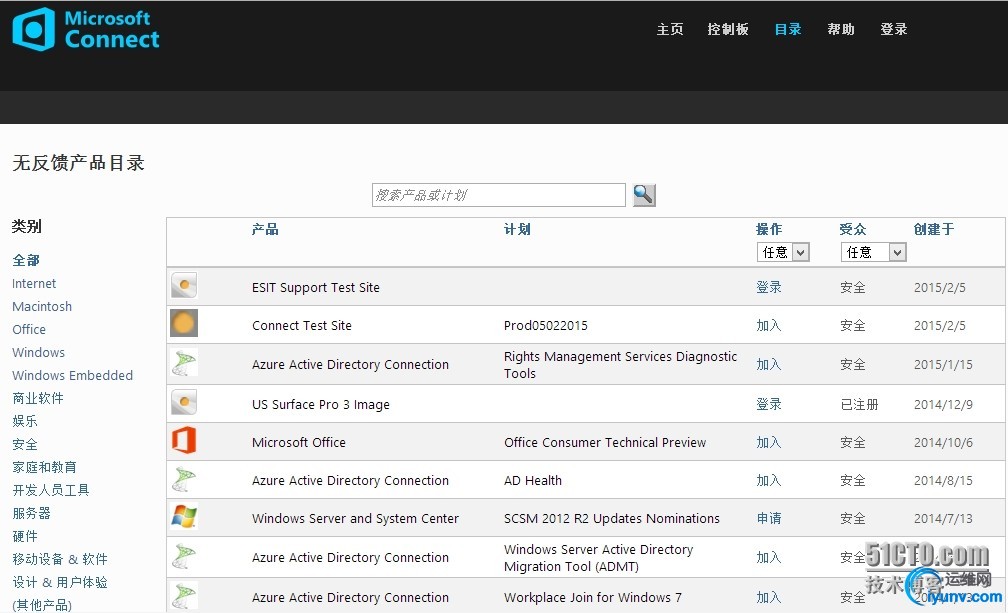Click US Surface Pro 3 Image icon
This screenshot has width=1008, height=613.
[184, 403]
